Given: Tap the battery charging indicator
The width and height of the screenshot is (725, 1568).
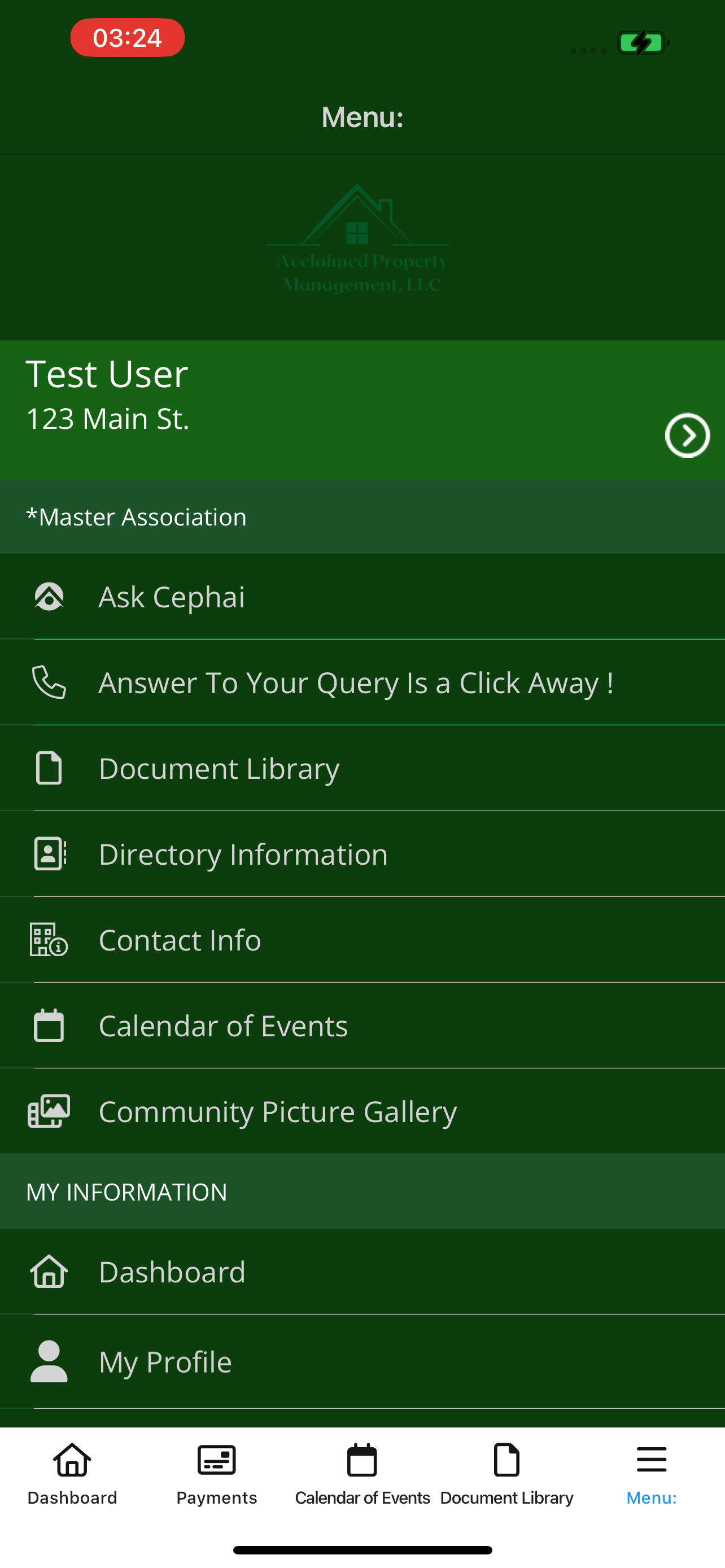Looking at the screenshot, I should (644, 42).
